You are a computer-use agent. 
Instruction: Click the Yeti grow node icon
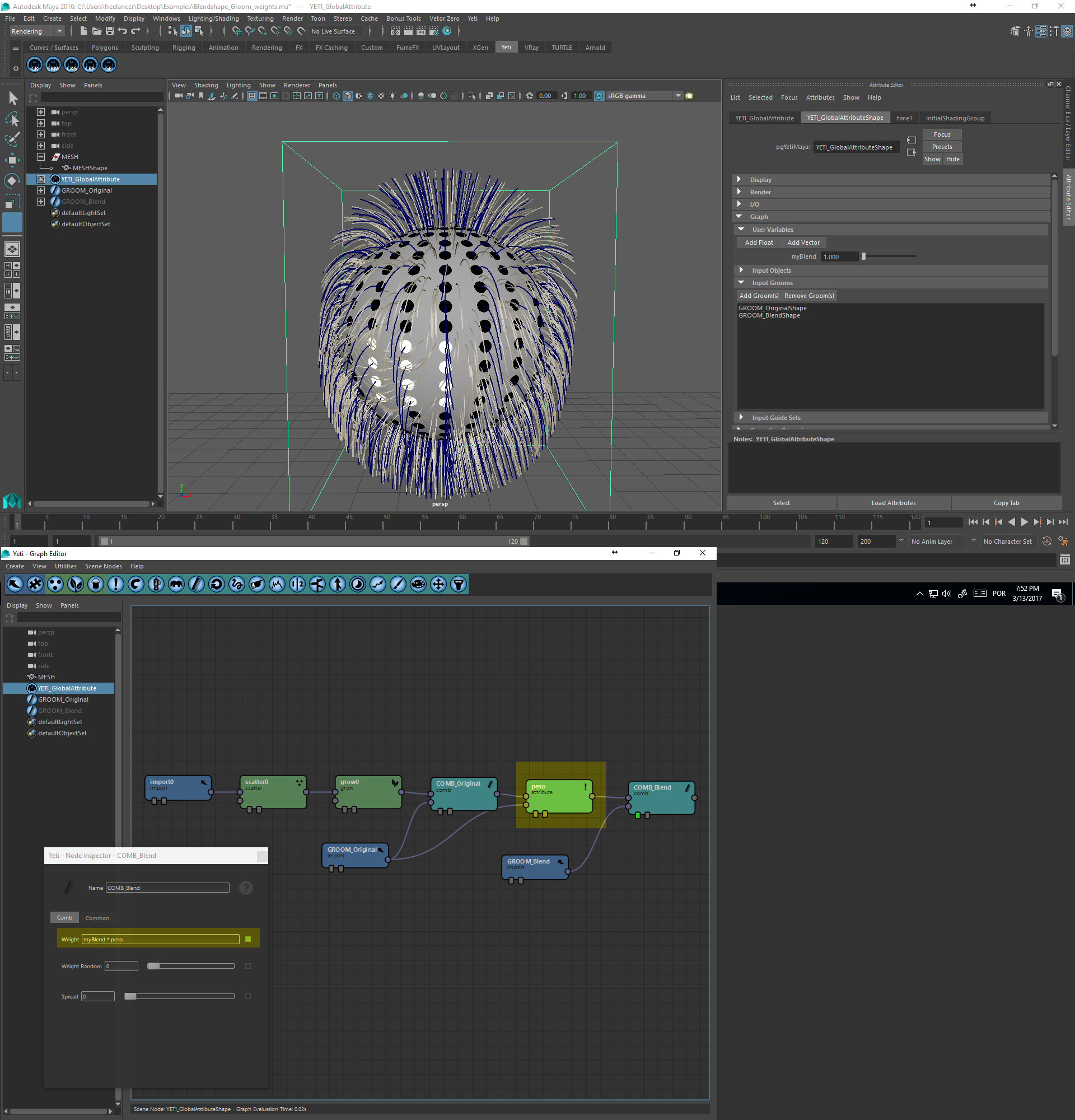click(x=76, y=584)
